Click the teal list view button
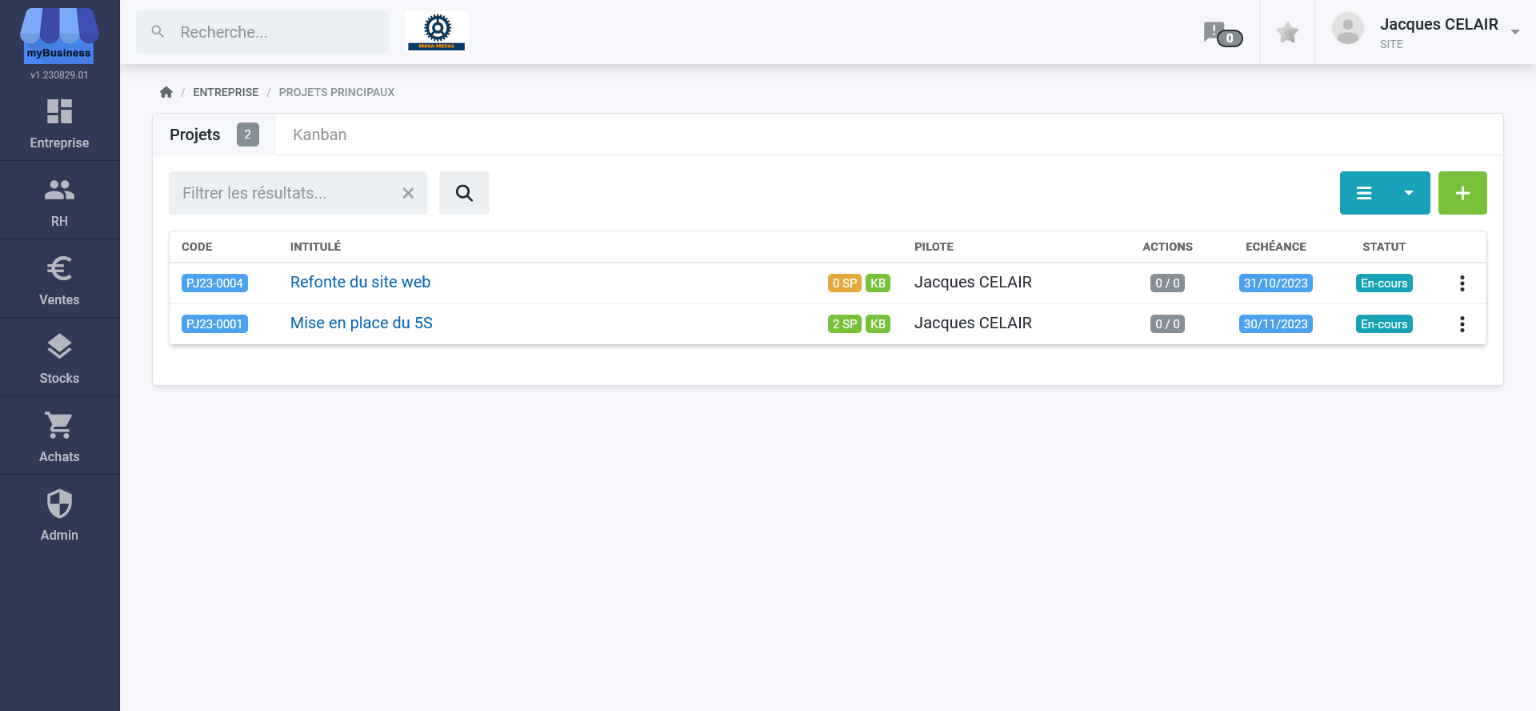The width and height of the screenshot is (1536, 711). coord(1364,193)
